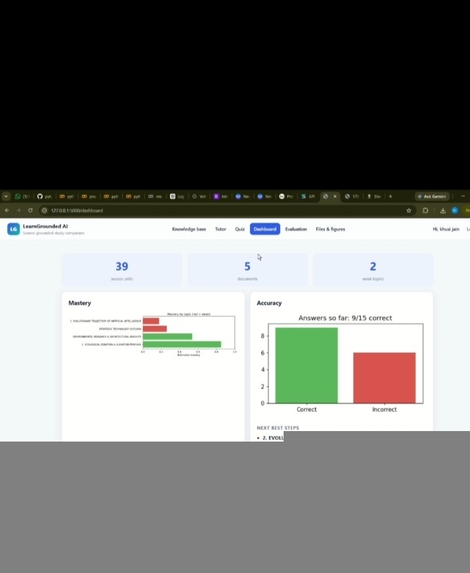This screenshot has height=573, width=470.
Task: Click the LearnGrounded AI title text
Action: [45, 226]
